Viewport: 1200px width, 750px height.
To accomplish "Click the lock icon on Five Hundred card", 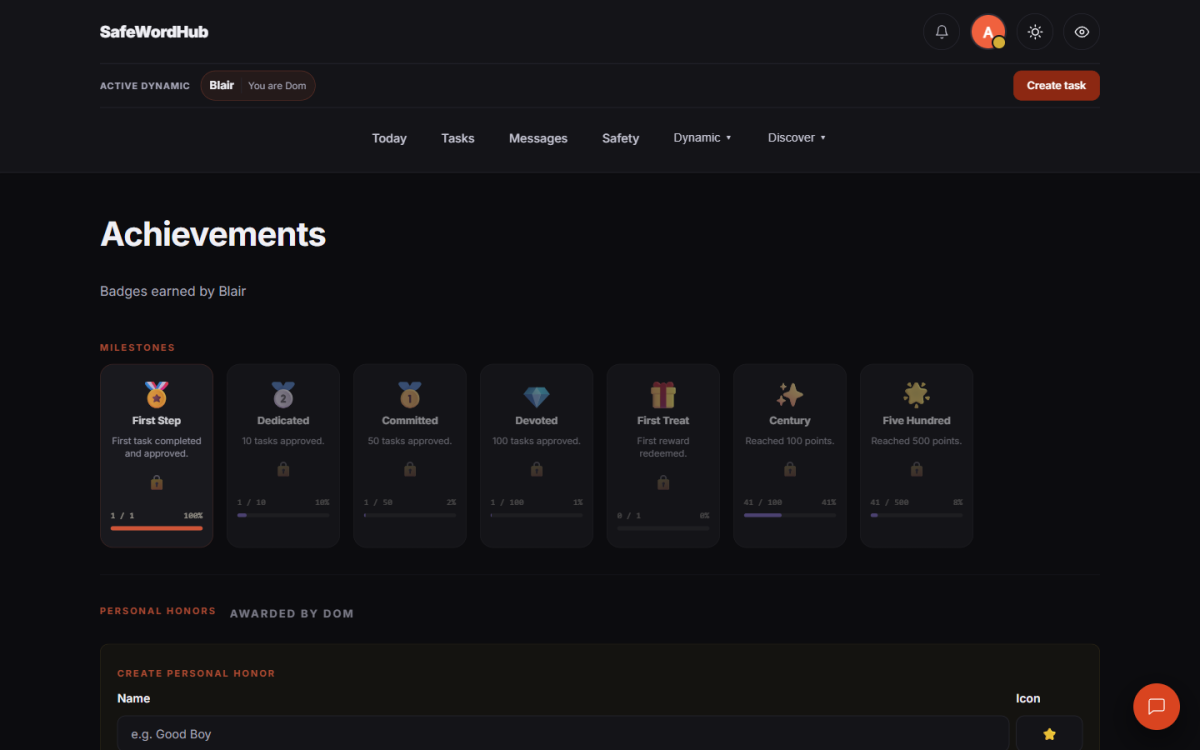I will (x=916, y=469).
